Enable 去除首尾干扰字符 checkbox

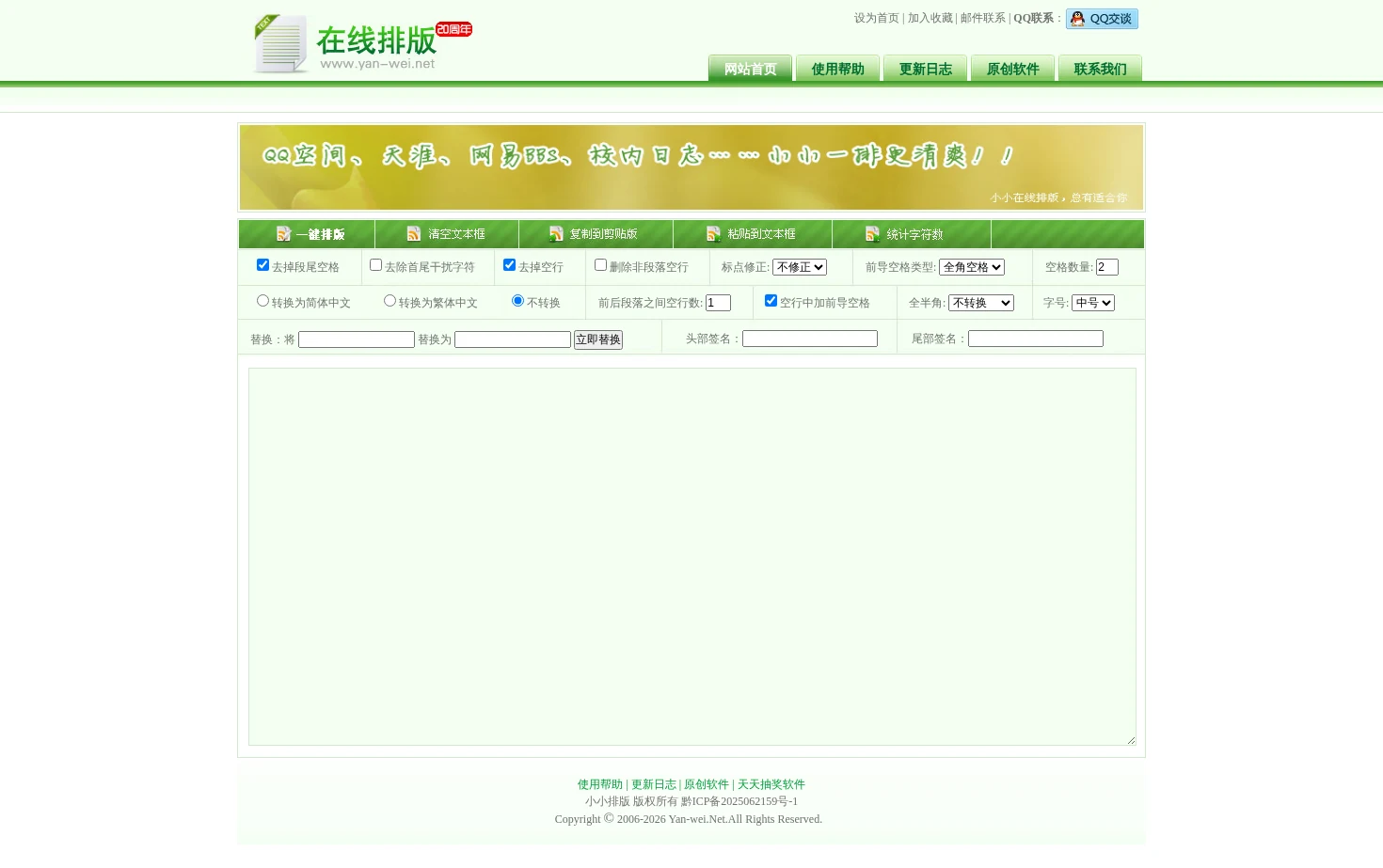click(375, 265)
